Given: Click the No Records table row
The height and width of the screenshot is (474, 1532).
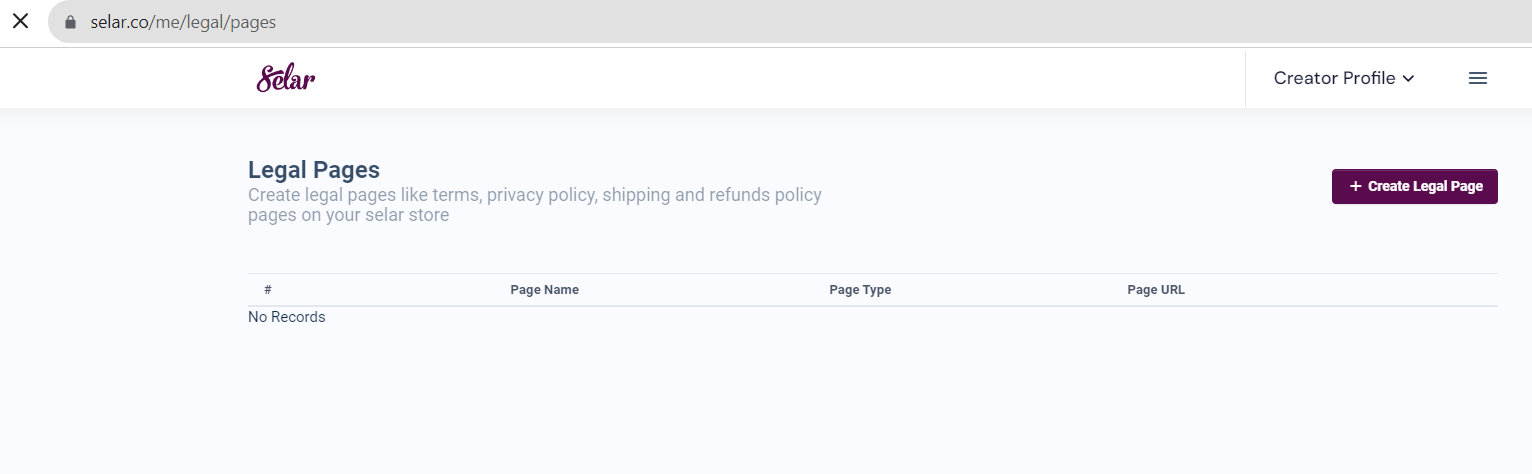Looking at the screenshot, I should click(x=873, y=317).
